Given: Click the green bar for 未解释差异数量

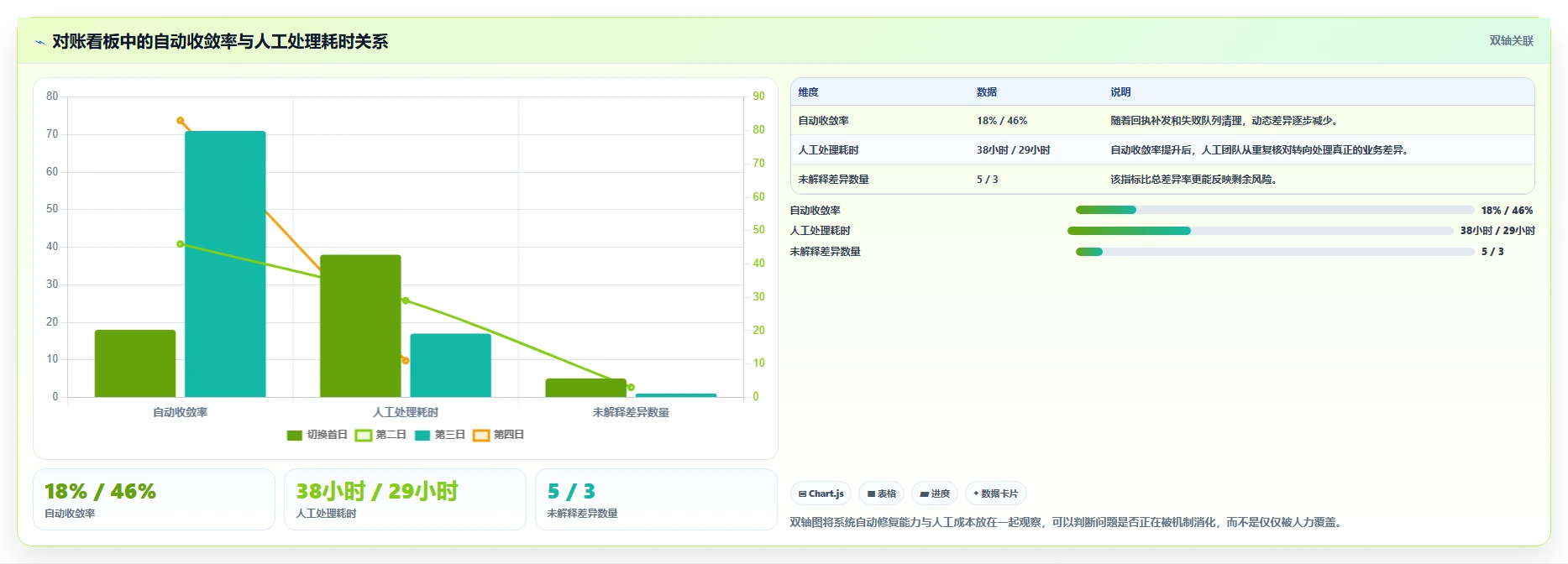Looking at the screenshot, I should pos(586,388).
